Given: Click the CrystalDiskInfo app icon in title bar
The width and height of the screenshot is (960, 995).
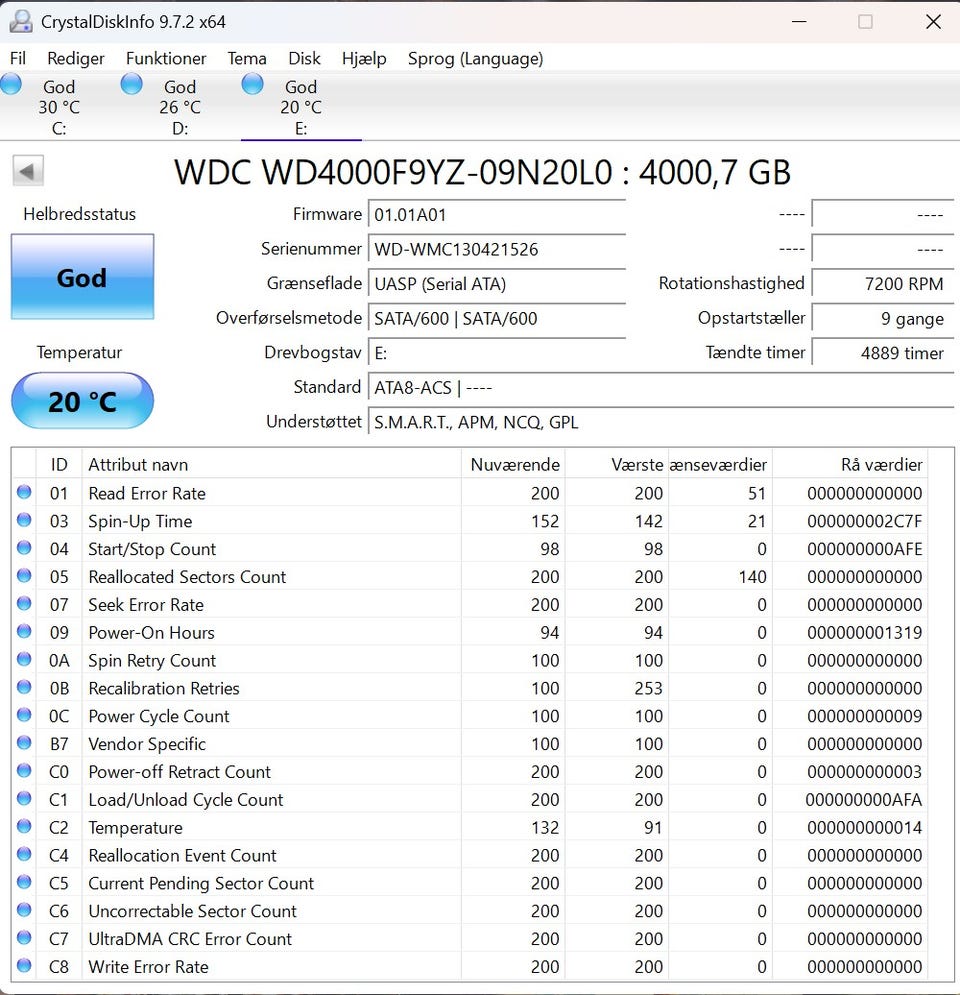Looking at the screenshot, I should [20, 21].
